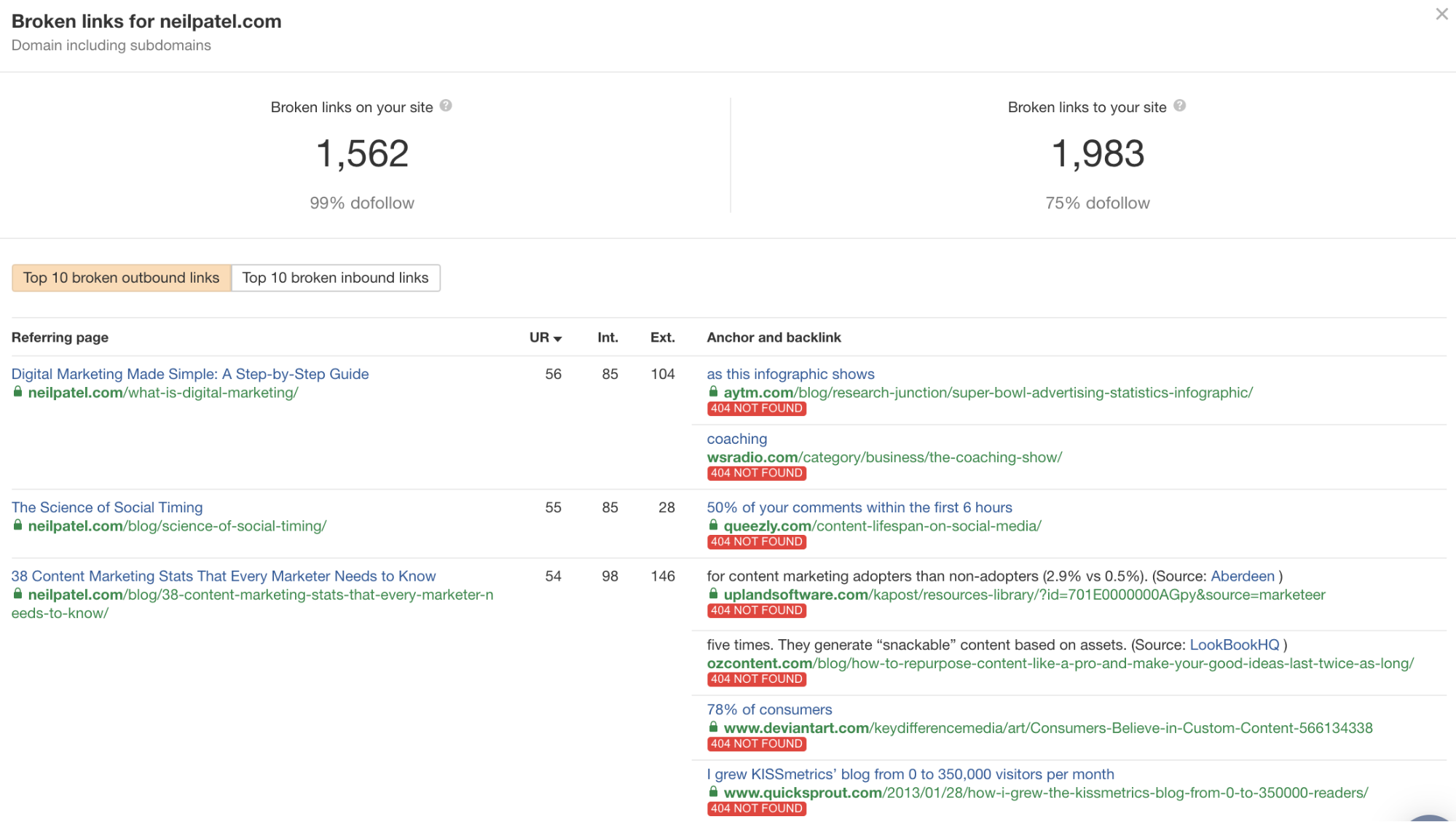1456x822 pixels.
Task: Open neilpatel.com/blog/science-of-social-timing/ URL
Action: coord(177,526)
